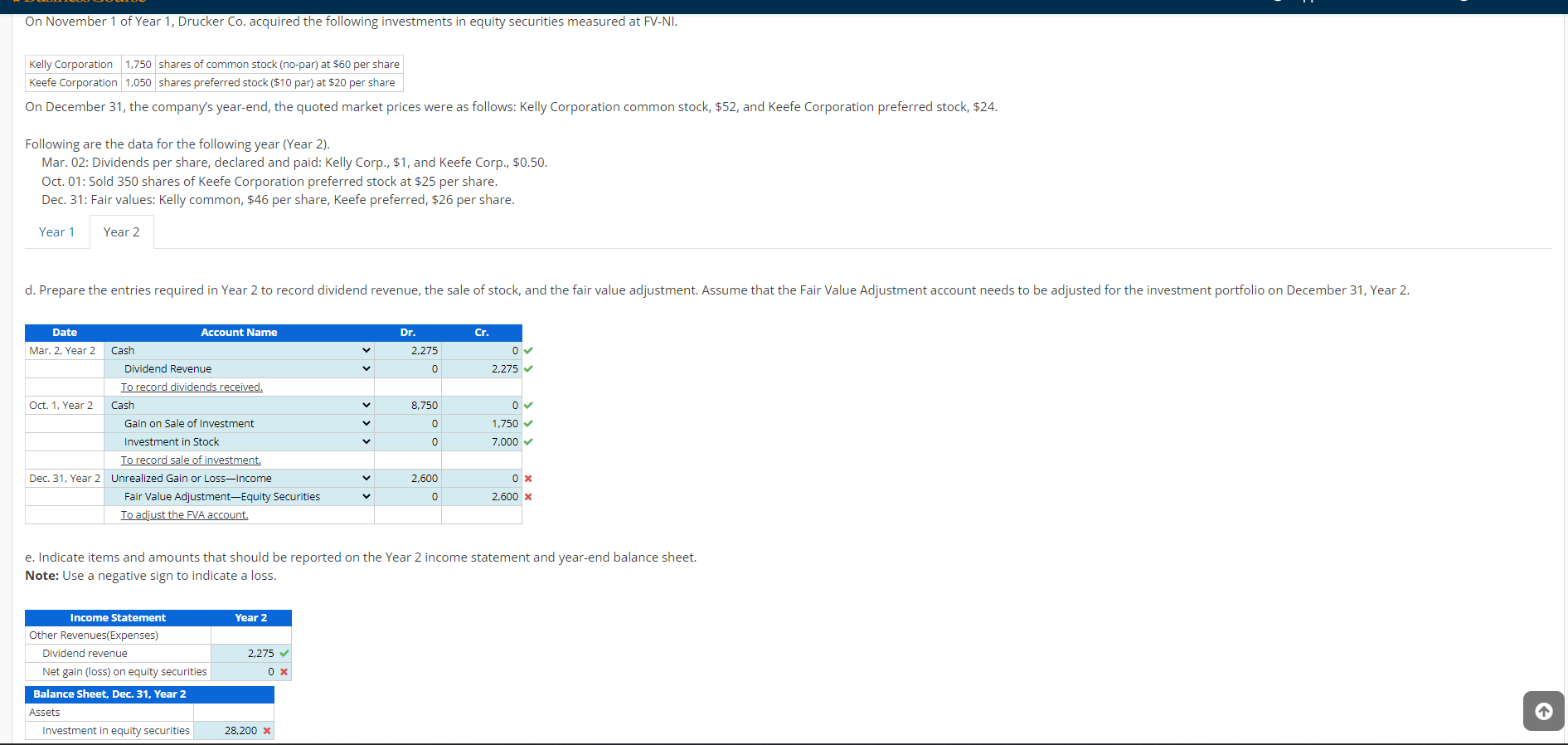Click the 'Mar. 2, Year 2' date cell
The height and width of the screenshot is (745, 1568).
click(x=65, y=351)
